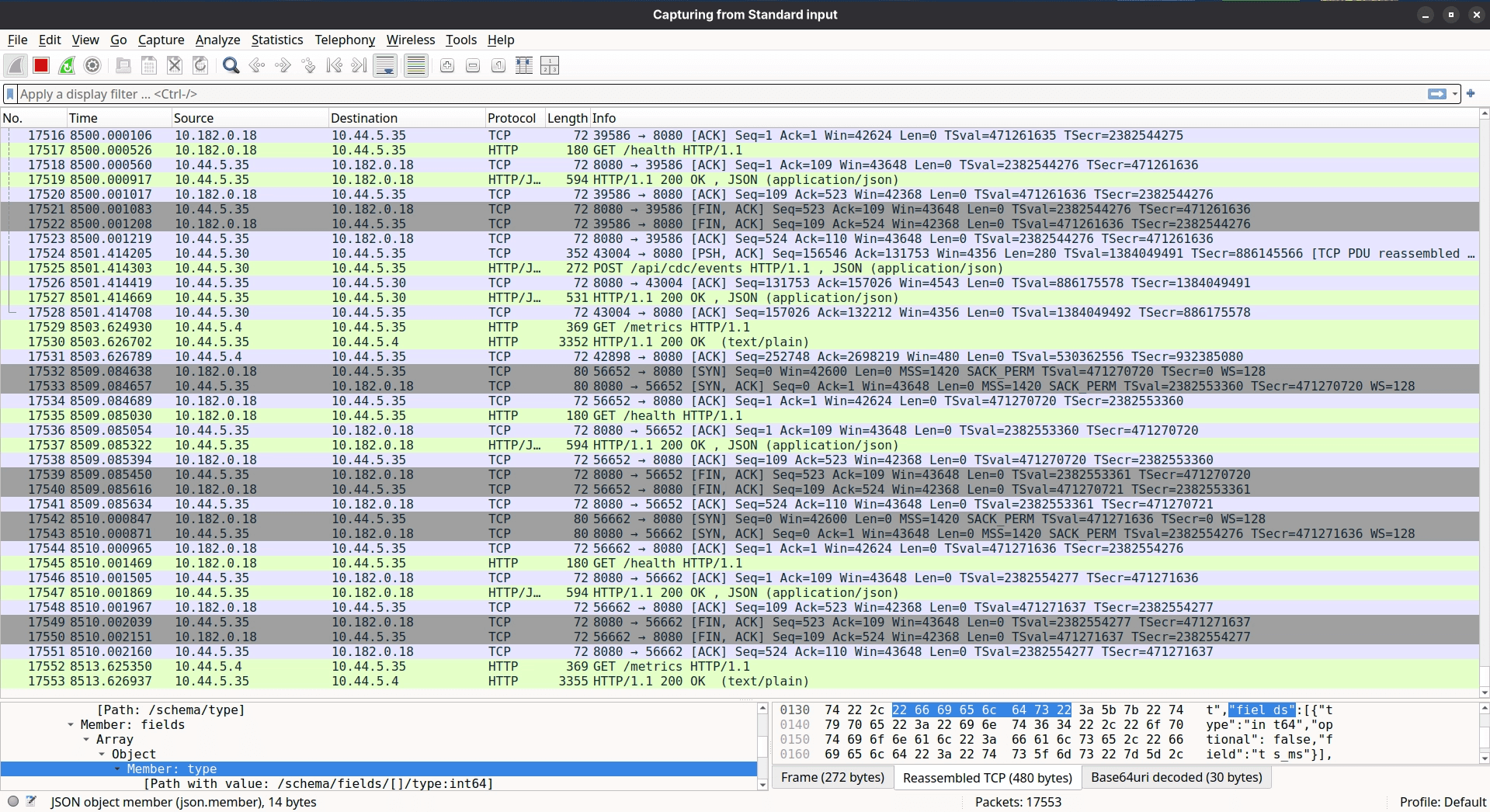Restart the current capture
The height and width of the screenshot is (812, 1490).
click(67, 66)
